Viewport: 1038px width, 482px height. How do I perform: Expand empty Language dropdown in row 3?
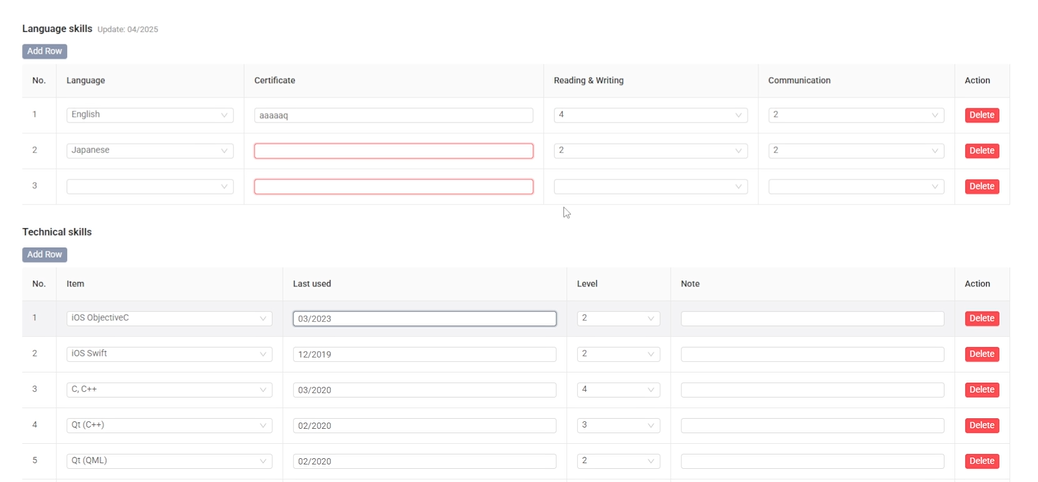tap(149, 187)
